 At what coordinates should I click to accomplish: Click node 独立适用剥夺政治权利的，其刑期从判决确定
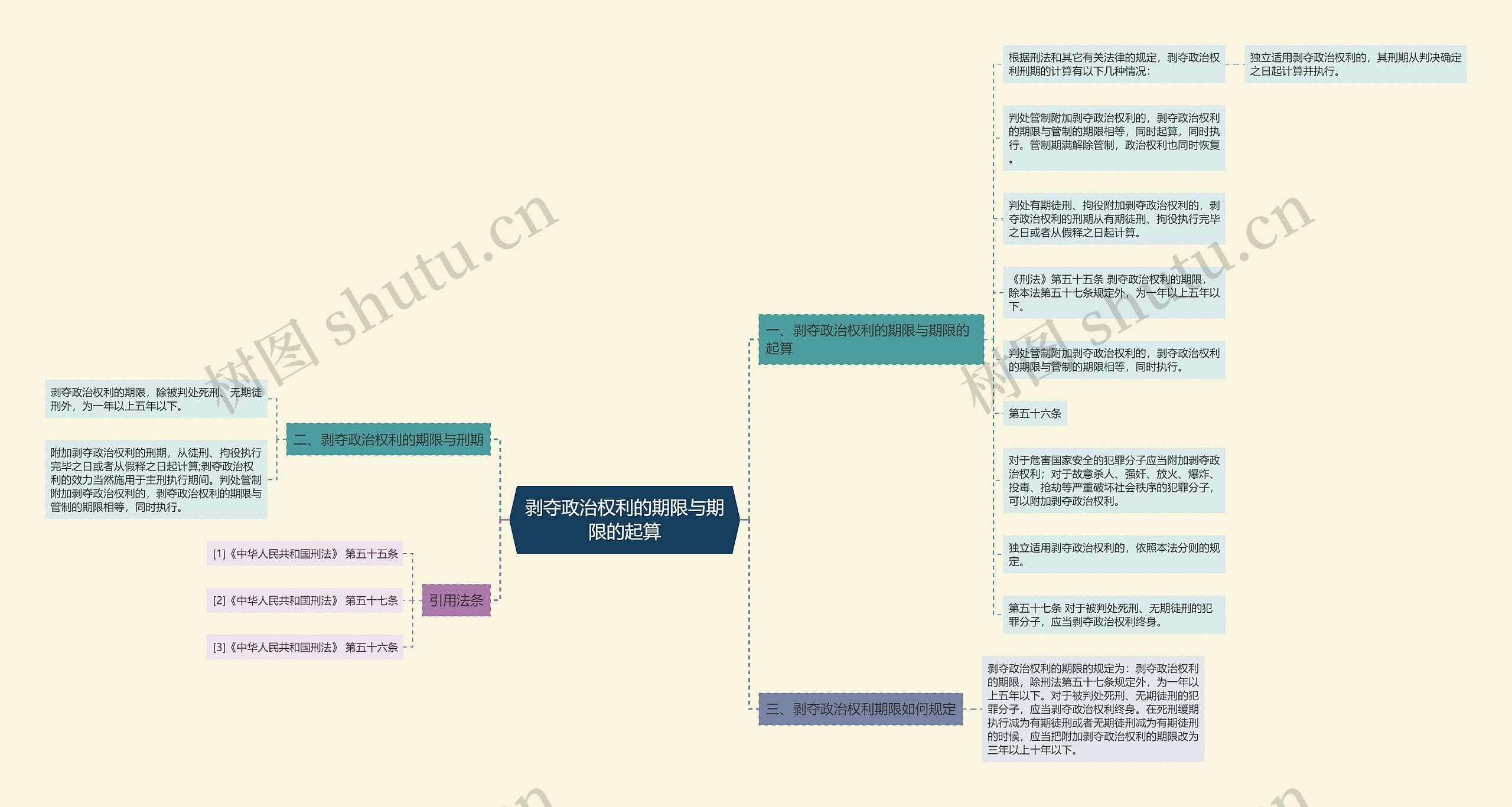[x=1355, y=64]
